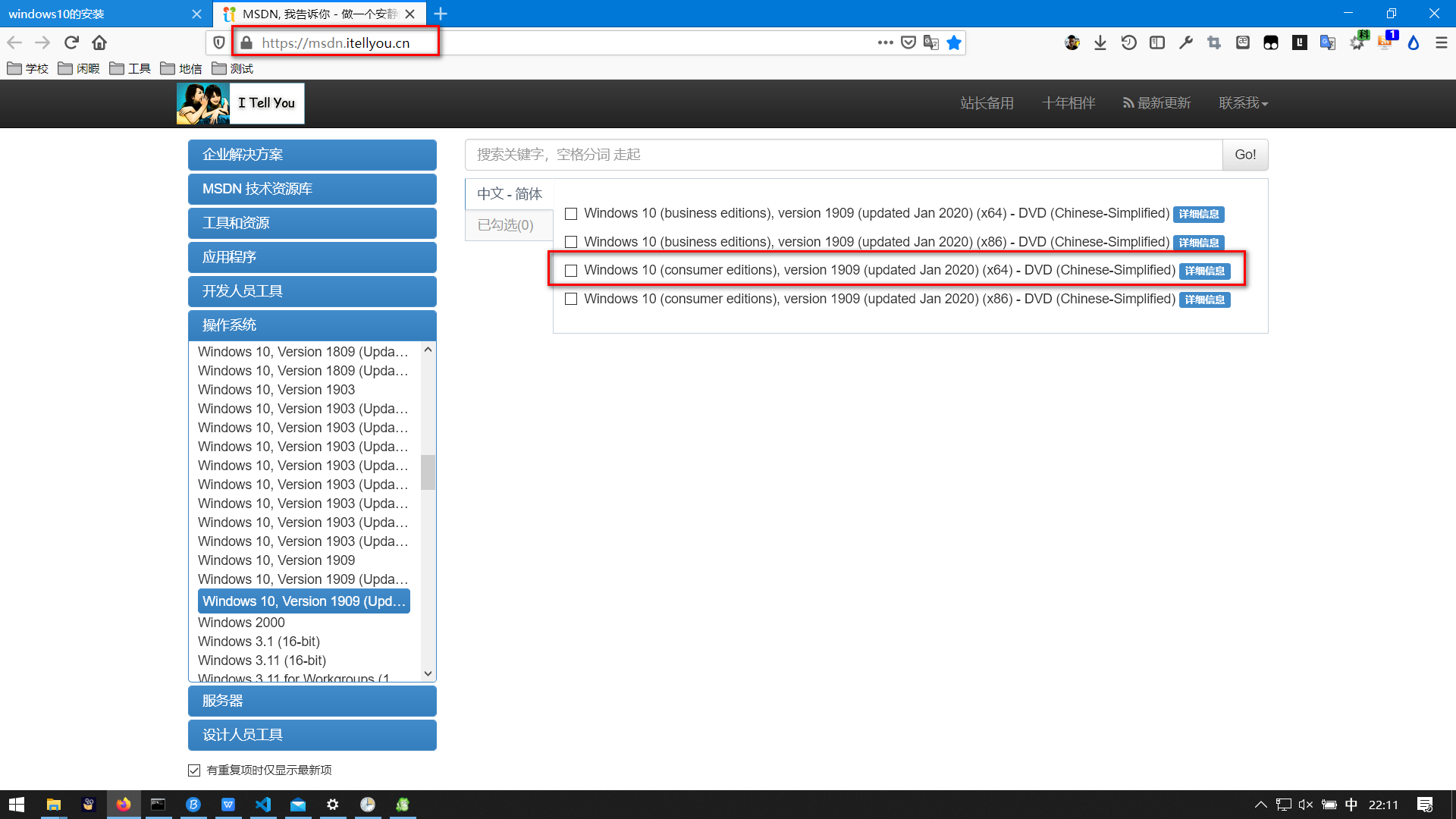This screenshot has height=819, width=1456.
Task: Show 详细信息 for consumer editions x64
Action: (x=1204, y=271)
